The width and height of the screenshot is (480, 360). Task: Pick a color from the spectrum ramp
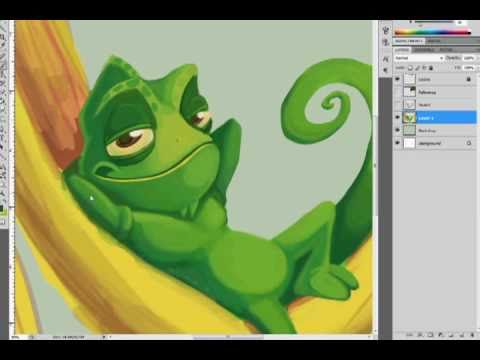432,32
